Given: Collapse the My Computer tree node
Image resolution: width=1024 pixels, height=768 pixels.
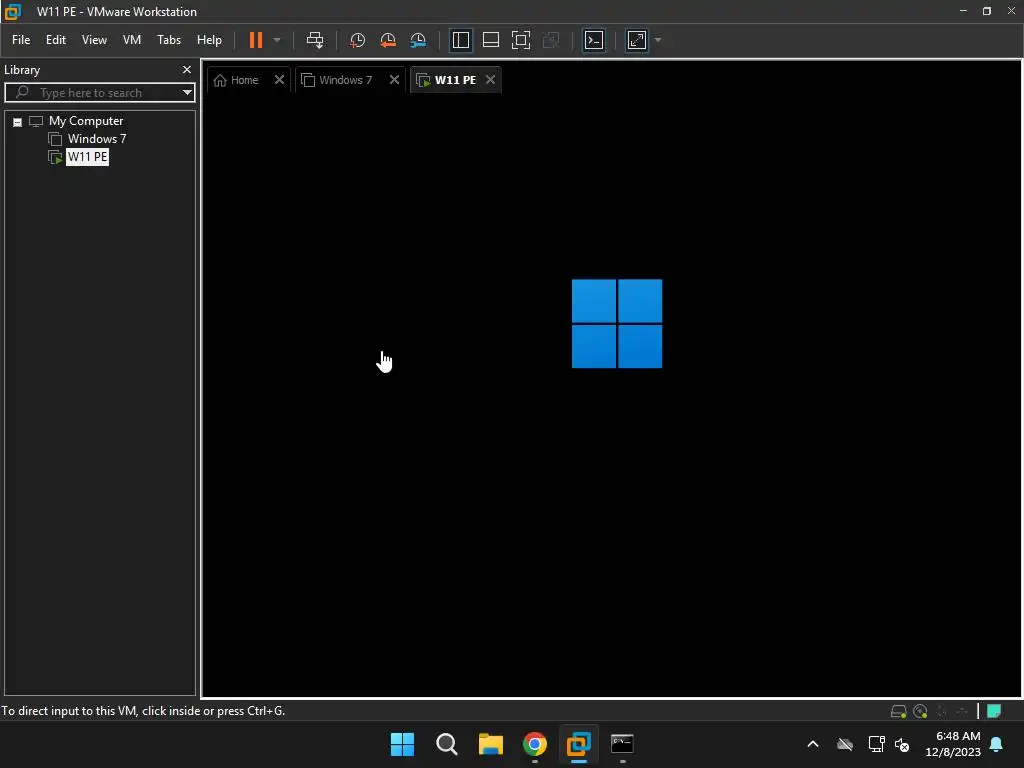Looking at the screenshot, I should pyautogui.click(x=18, y=122).
